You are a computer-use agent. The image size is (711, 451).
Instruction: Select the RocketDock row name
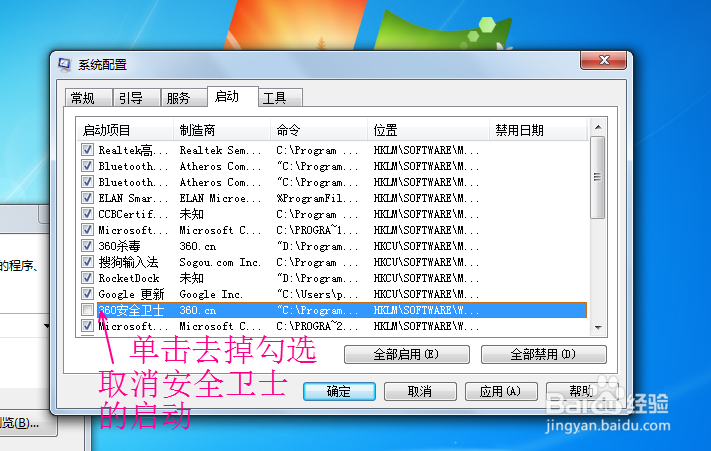(129, 278)
